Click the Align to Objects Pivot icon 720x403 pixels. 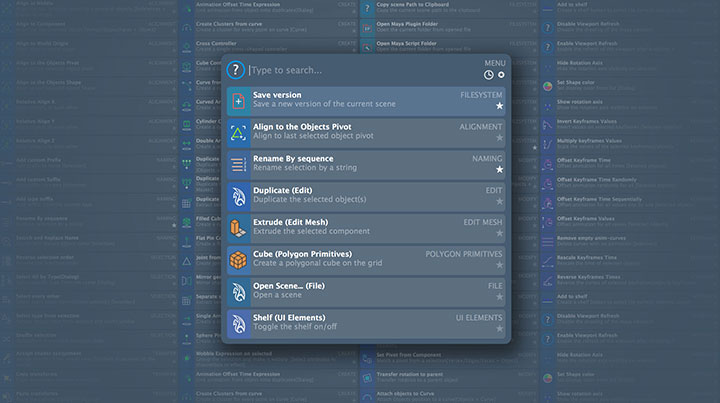pos(238,132)
